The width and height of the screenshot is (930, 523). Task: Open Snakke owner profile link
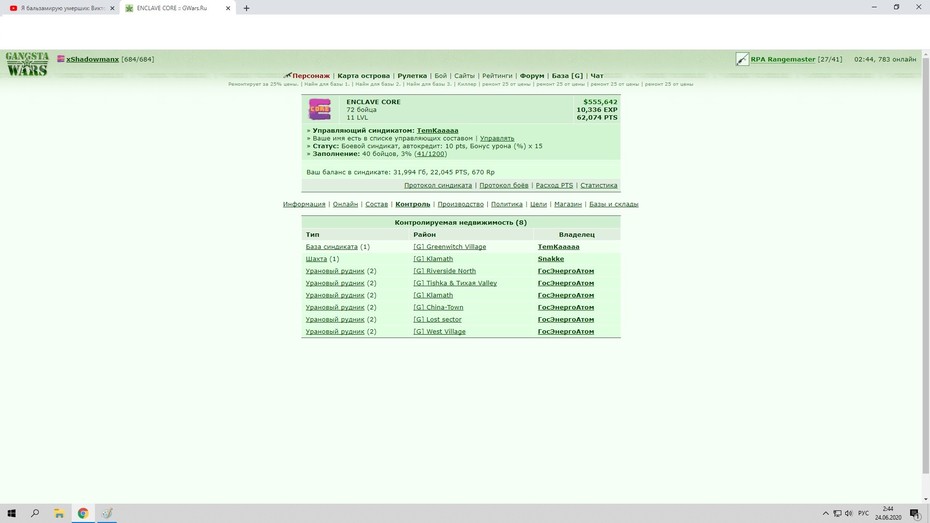[550, 259]
